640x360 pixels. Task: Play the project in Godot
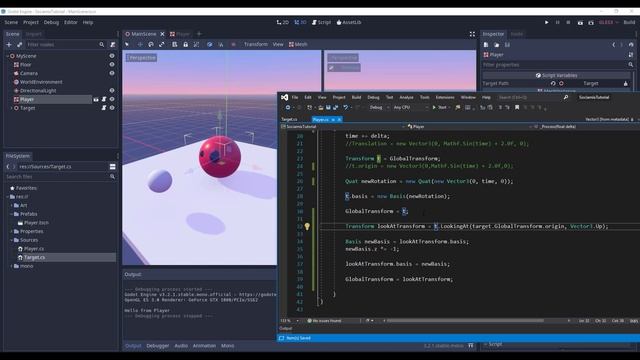(547, 22)
